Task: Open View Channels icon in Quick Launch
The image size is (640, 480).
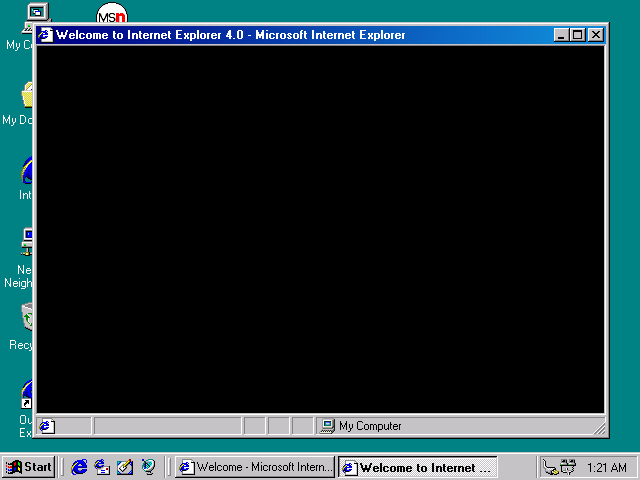Action: point(148,467)
